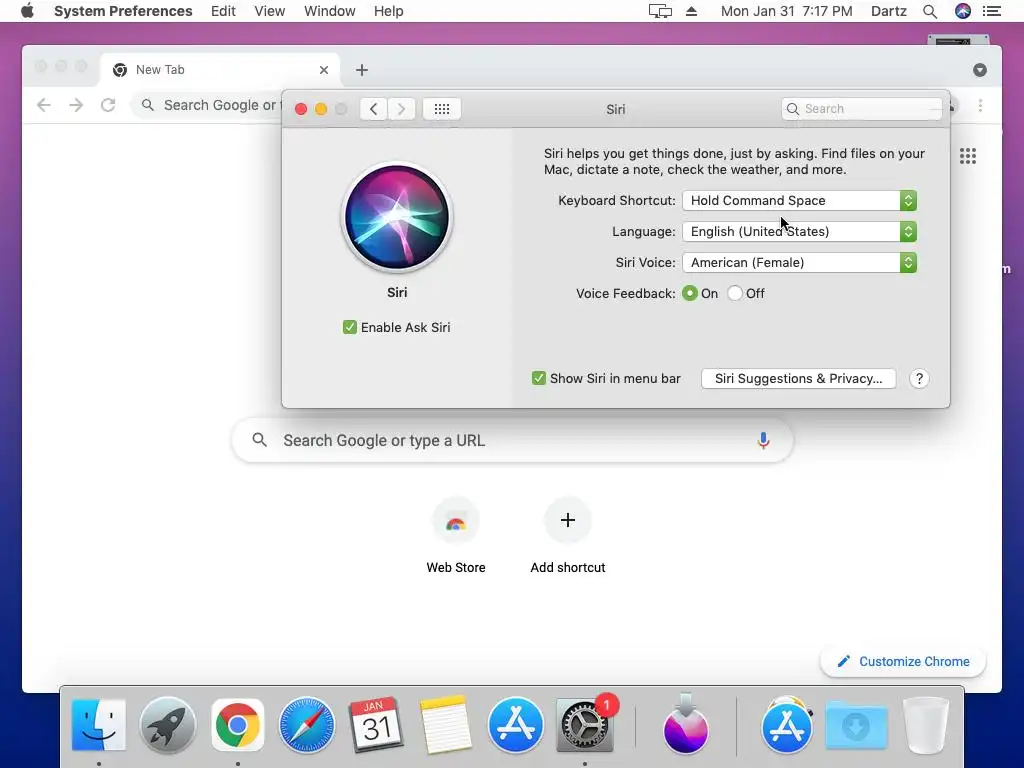This screenshot has width=1024, height=768.
Task: Open Siri help question mark button
Action: coord(919,379)
